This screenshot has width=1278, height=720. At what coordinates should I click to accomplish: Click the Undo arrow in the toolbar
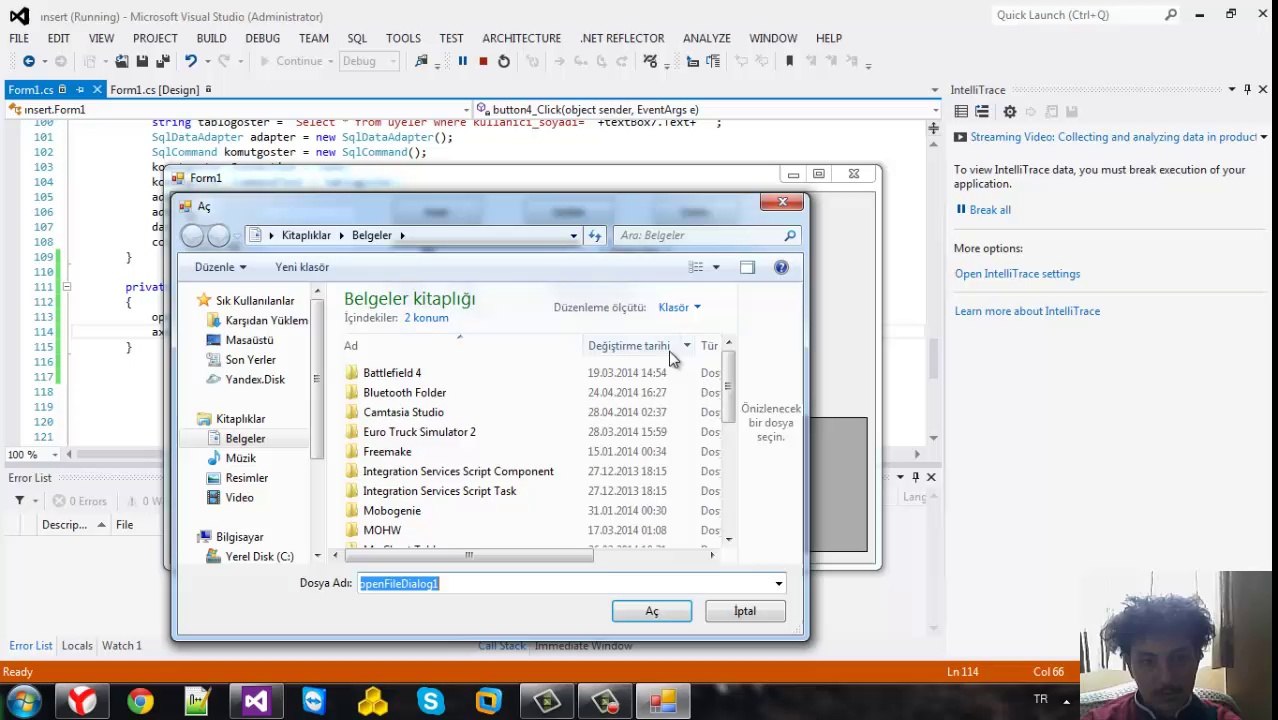click(x=190, y=61)
